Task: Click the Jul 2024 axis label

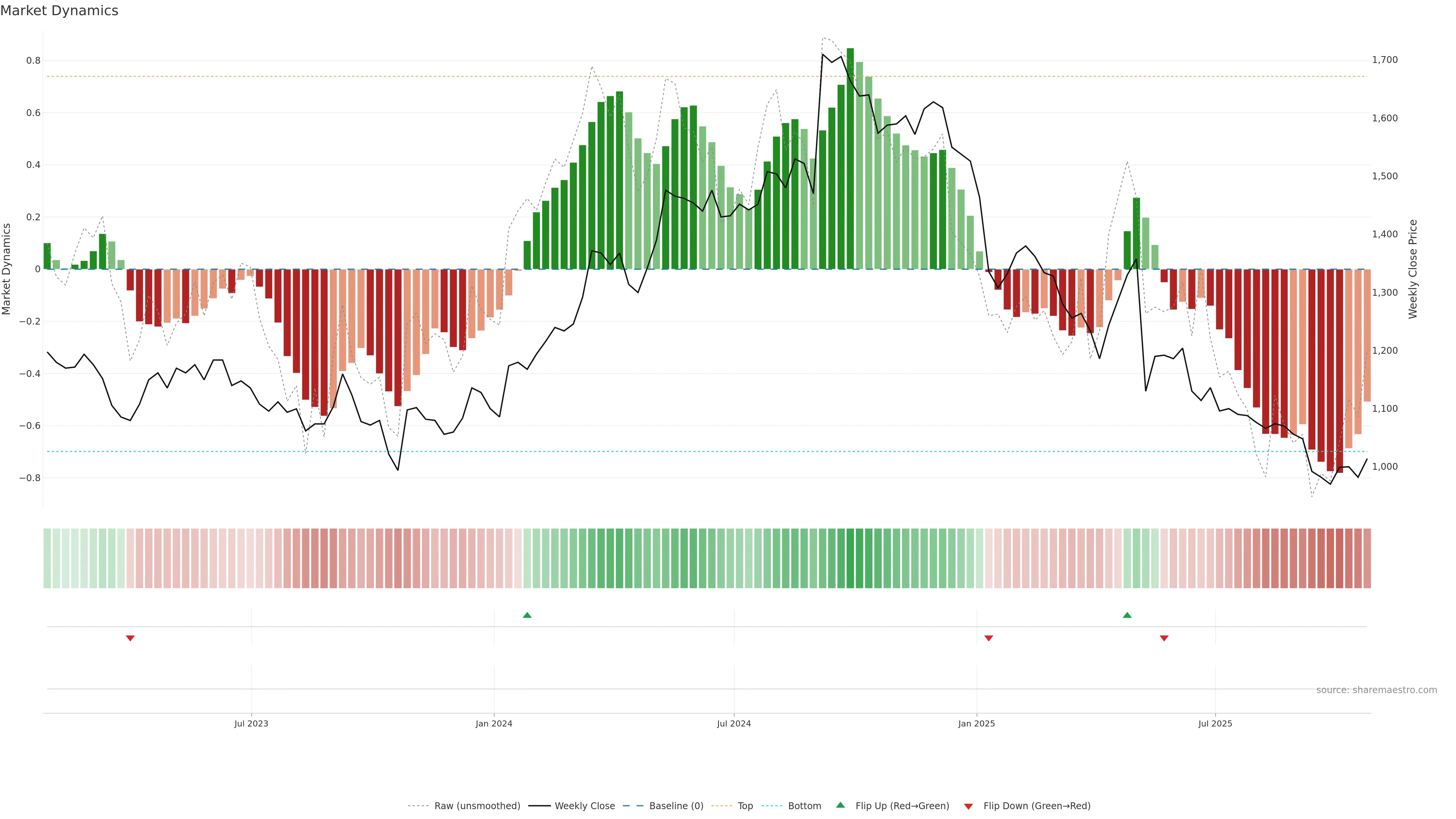Action: pos(734,723)
